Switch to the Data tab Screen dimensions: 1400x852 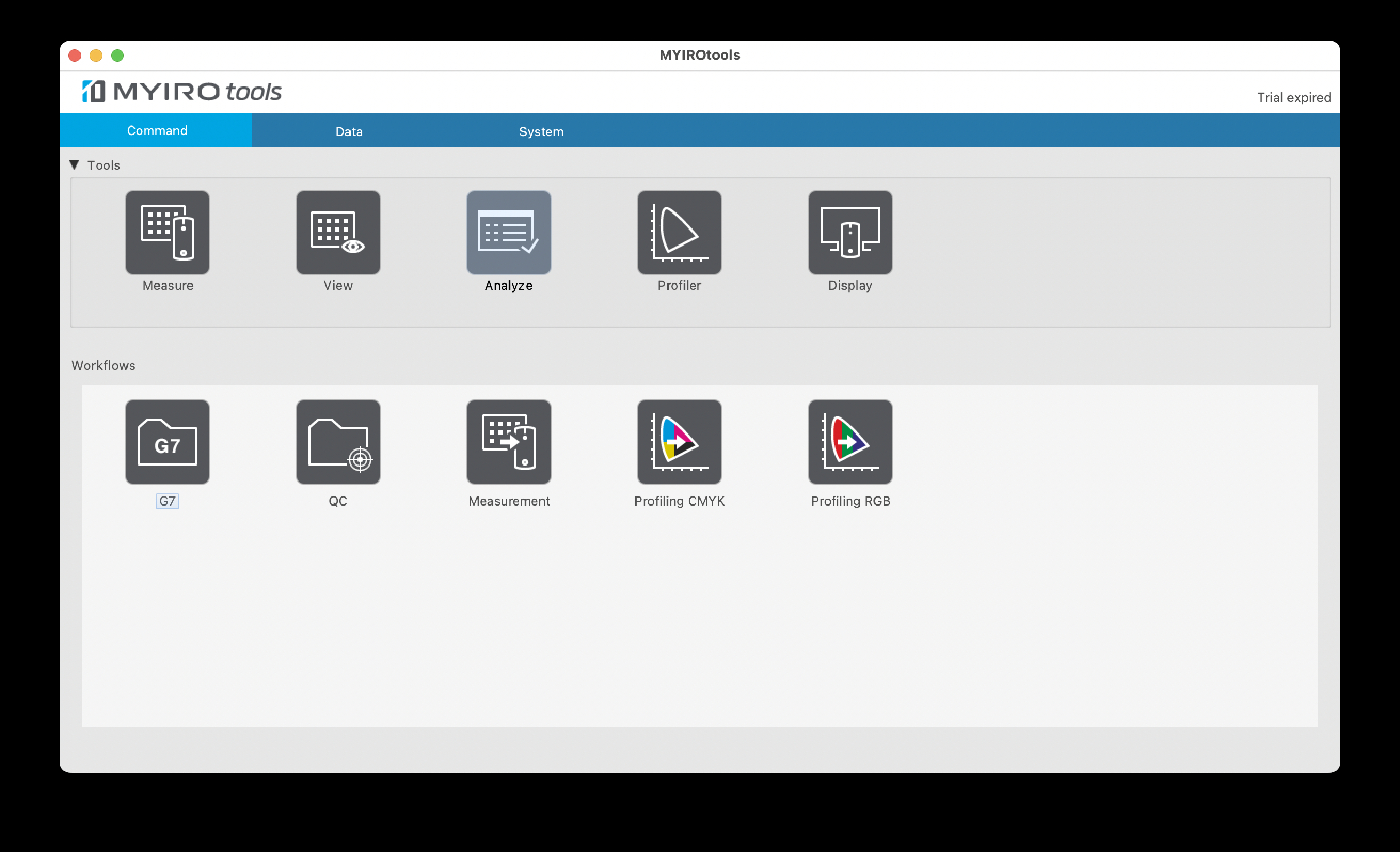click(349, 131)
